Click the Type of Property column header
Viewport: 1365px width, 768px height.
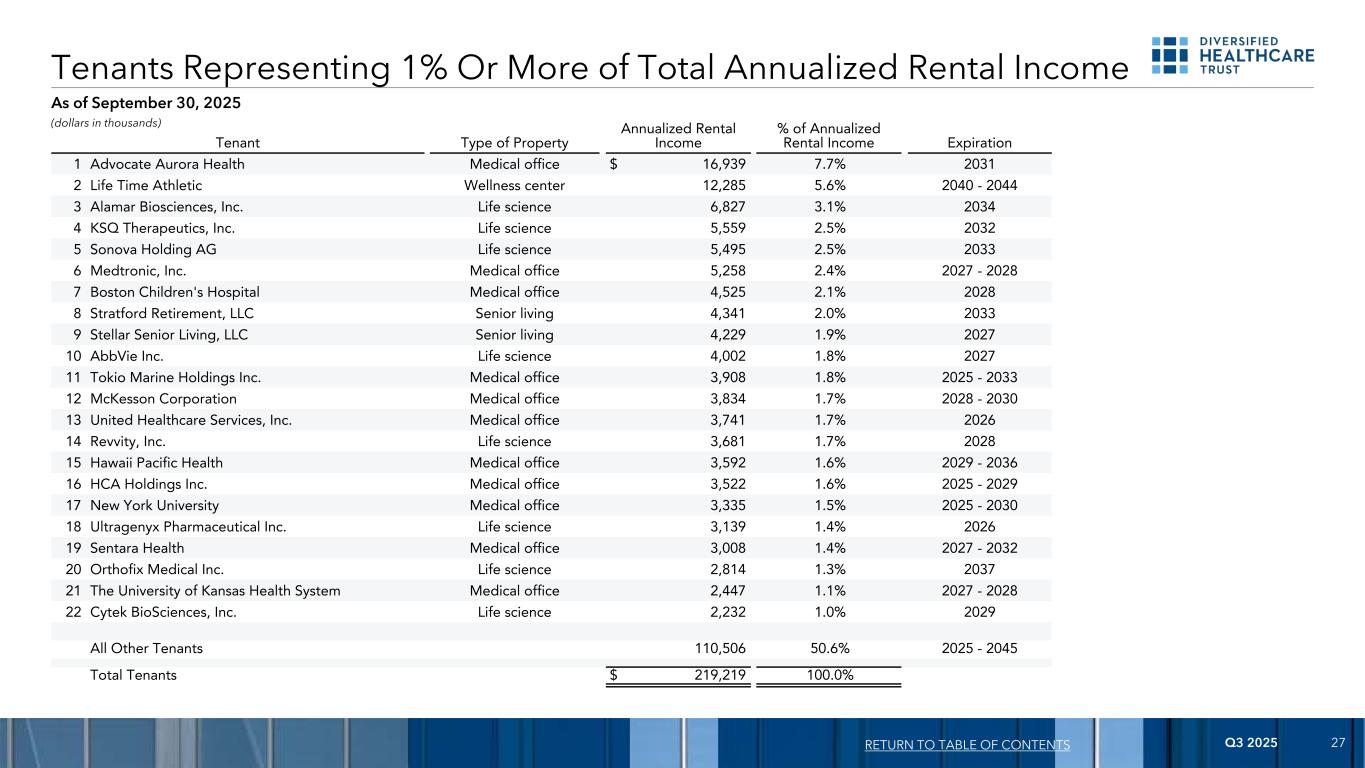point(514,143)
